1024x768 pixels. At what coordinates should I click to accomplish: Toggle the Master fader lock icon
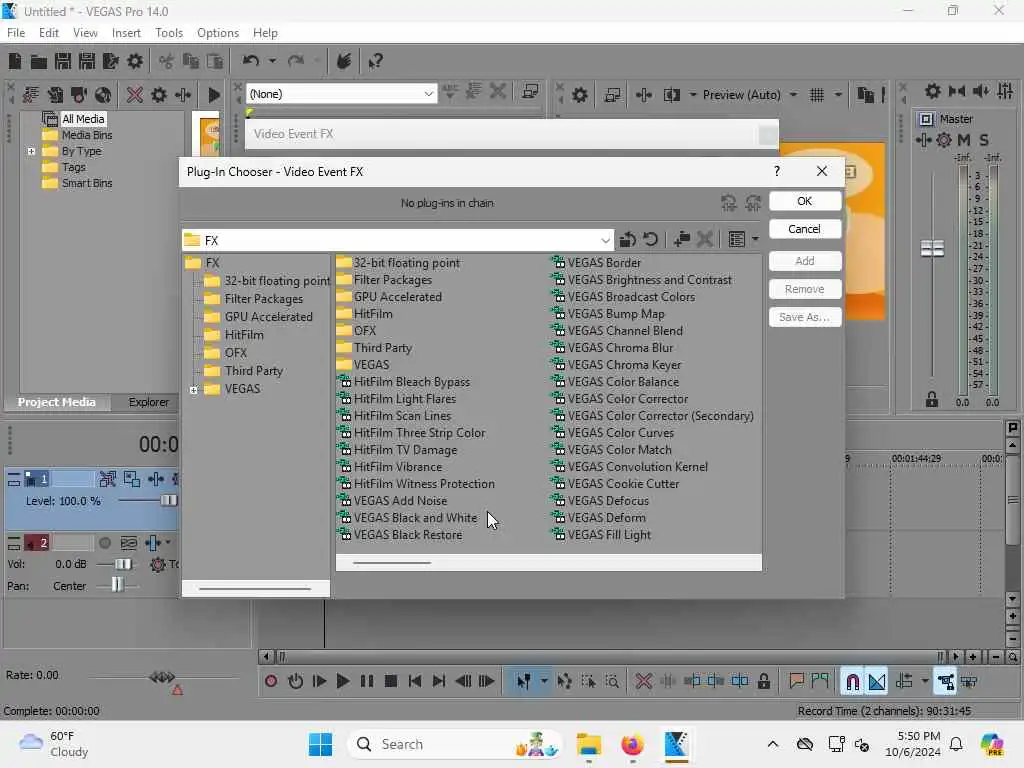[932, 400]
